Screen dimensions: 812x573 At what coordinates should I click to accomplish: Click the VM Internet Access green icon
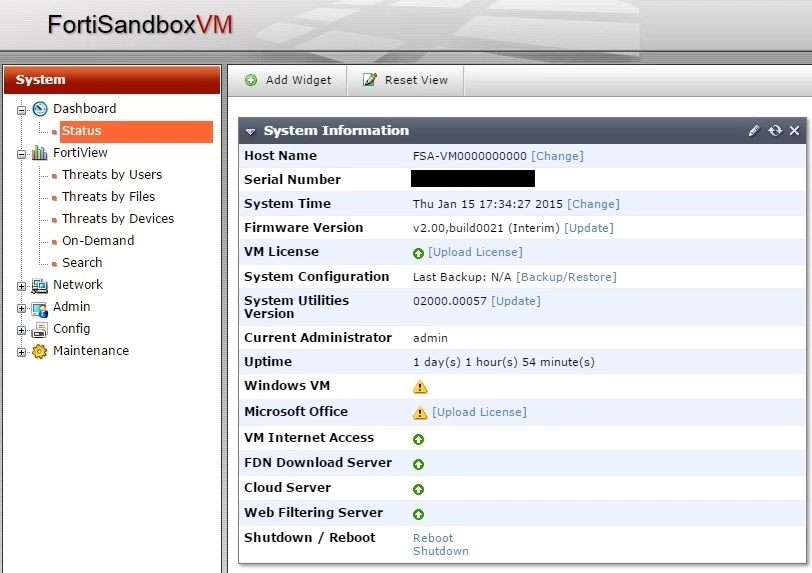pyautogui.click(x=418, y=440)
